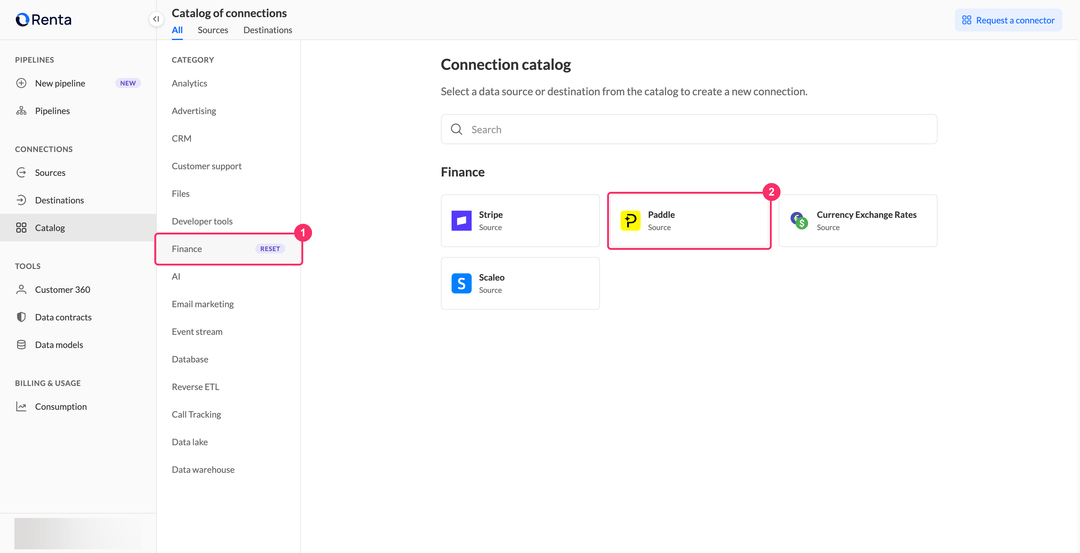
Task: Open New pipeline in sidebar
Action: pos(78,83)
